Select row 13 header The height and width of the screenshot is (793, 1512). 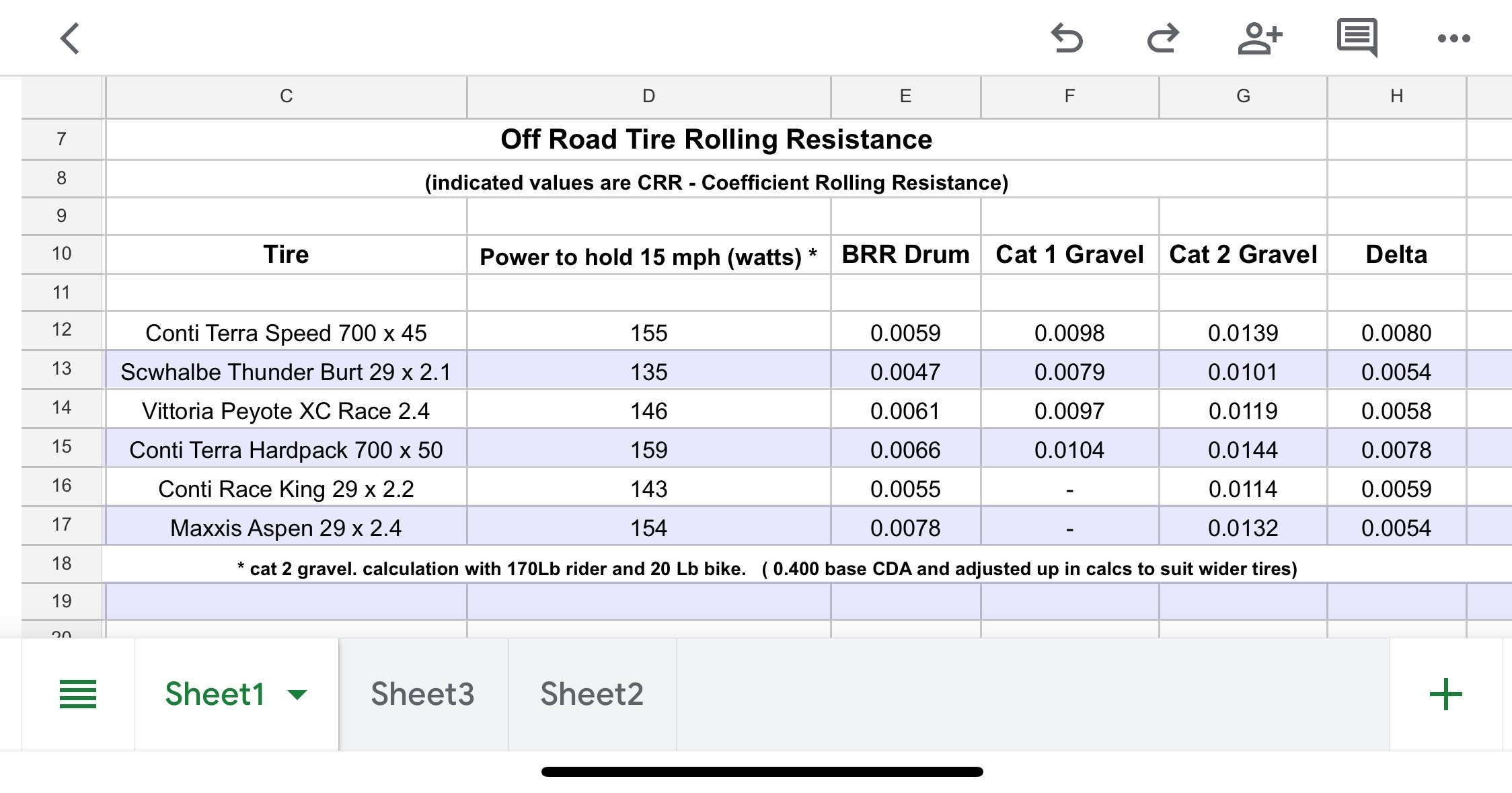[x=61, y=369]
